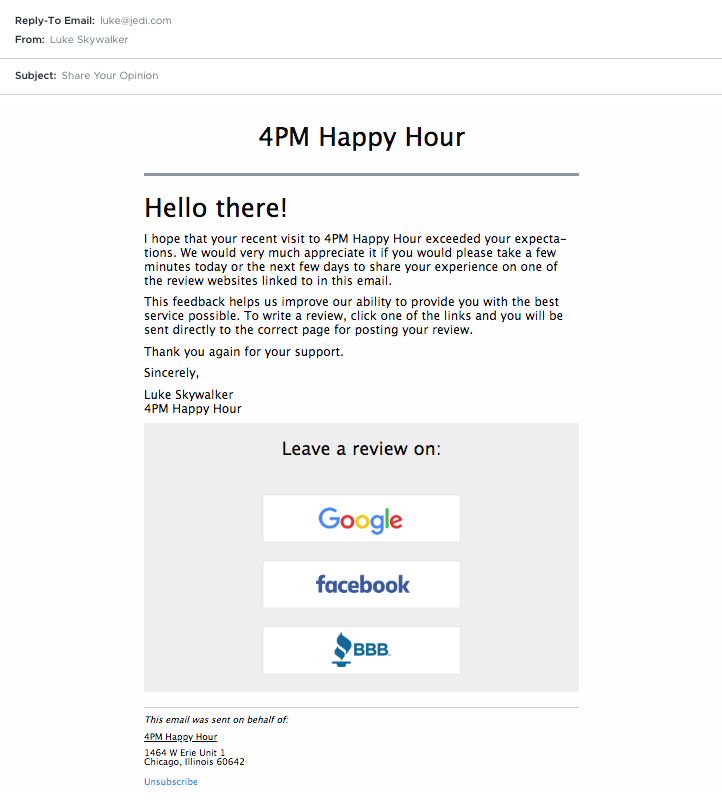Viewport: 722px width, 802px height.
Task: Click 'This email was sent on behalf of:' text
Action: [216, 720]
